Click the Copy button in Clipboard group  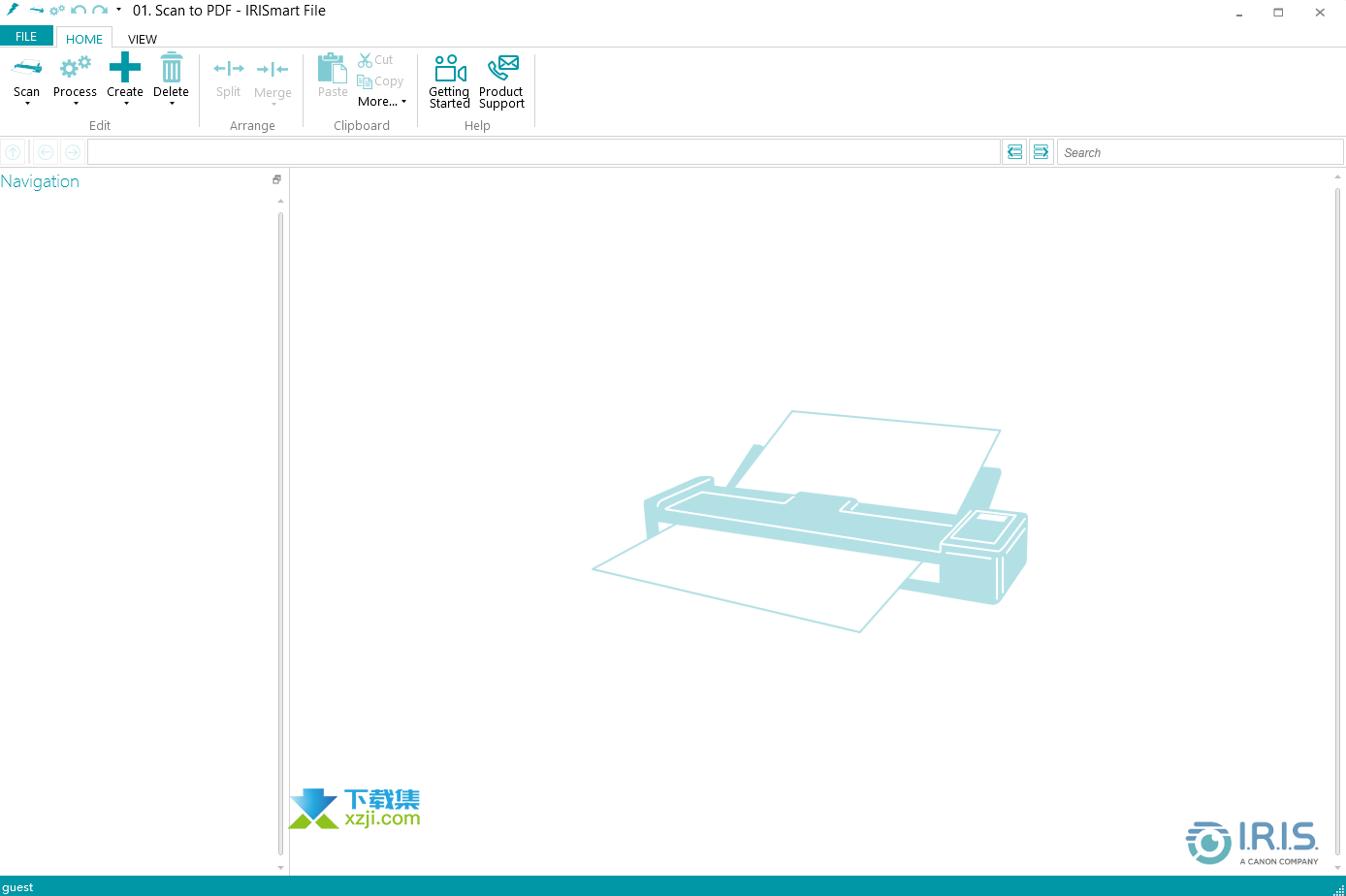coord(380,81)
